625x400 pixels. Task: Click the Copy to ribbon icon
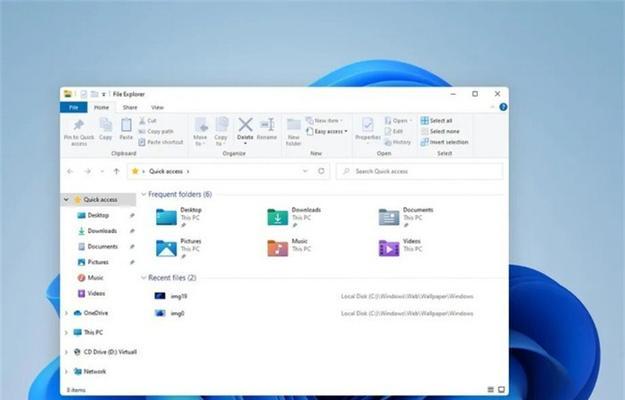click(222, 125)
